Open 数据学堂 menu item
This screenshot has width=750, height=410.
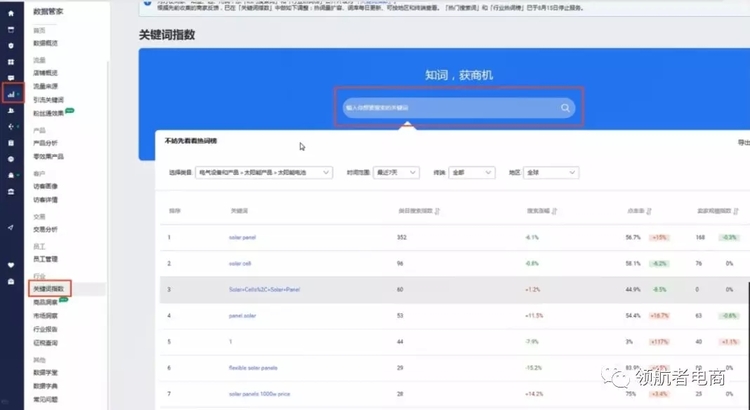pyautogui.click(x=45, y=372)
